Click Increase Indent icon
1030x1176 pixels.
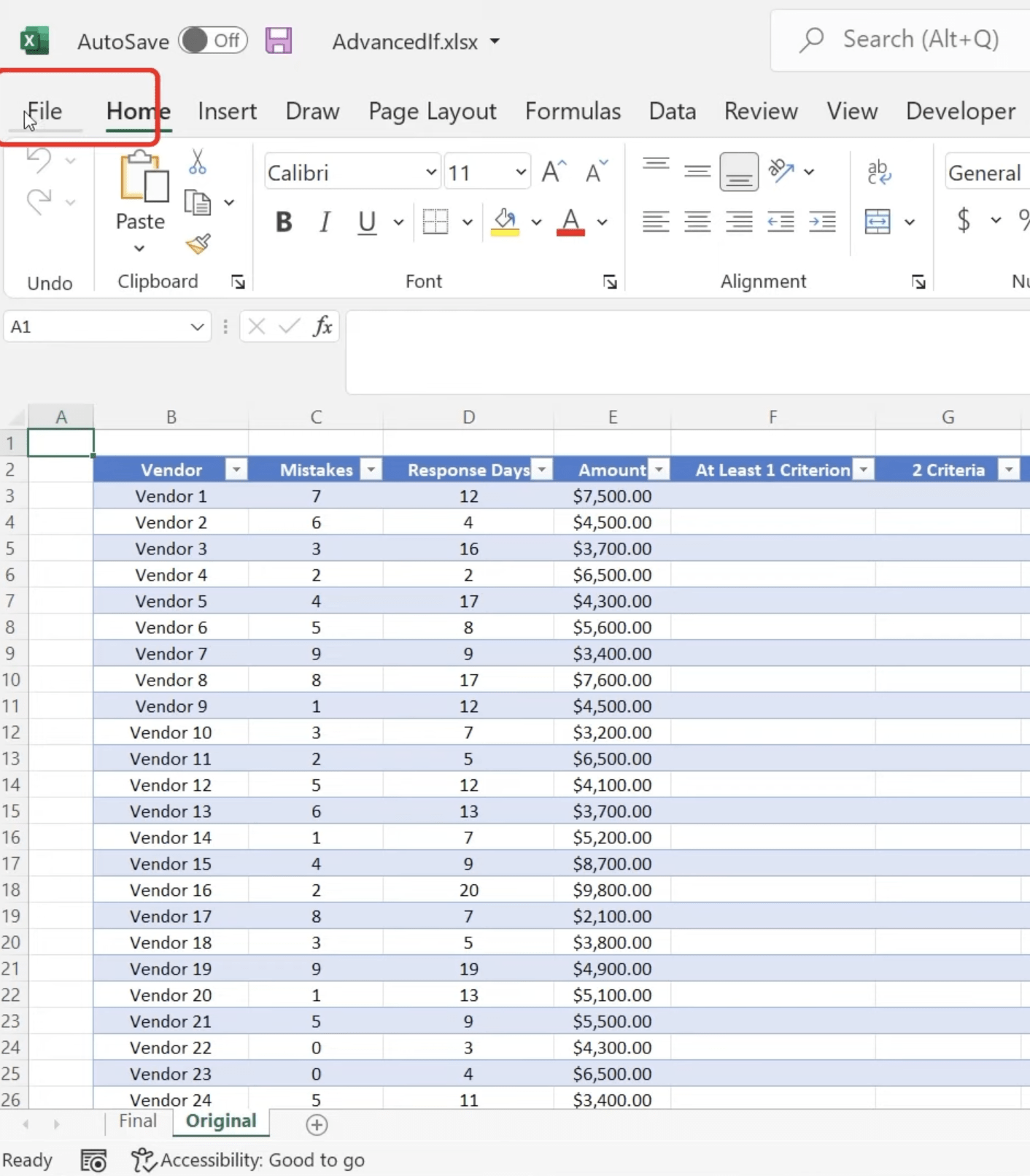823,221
